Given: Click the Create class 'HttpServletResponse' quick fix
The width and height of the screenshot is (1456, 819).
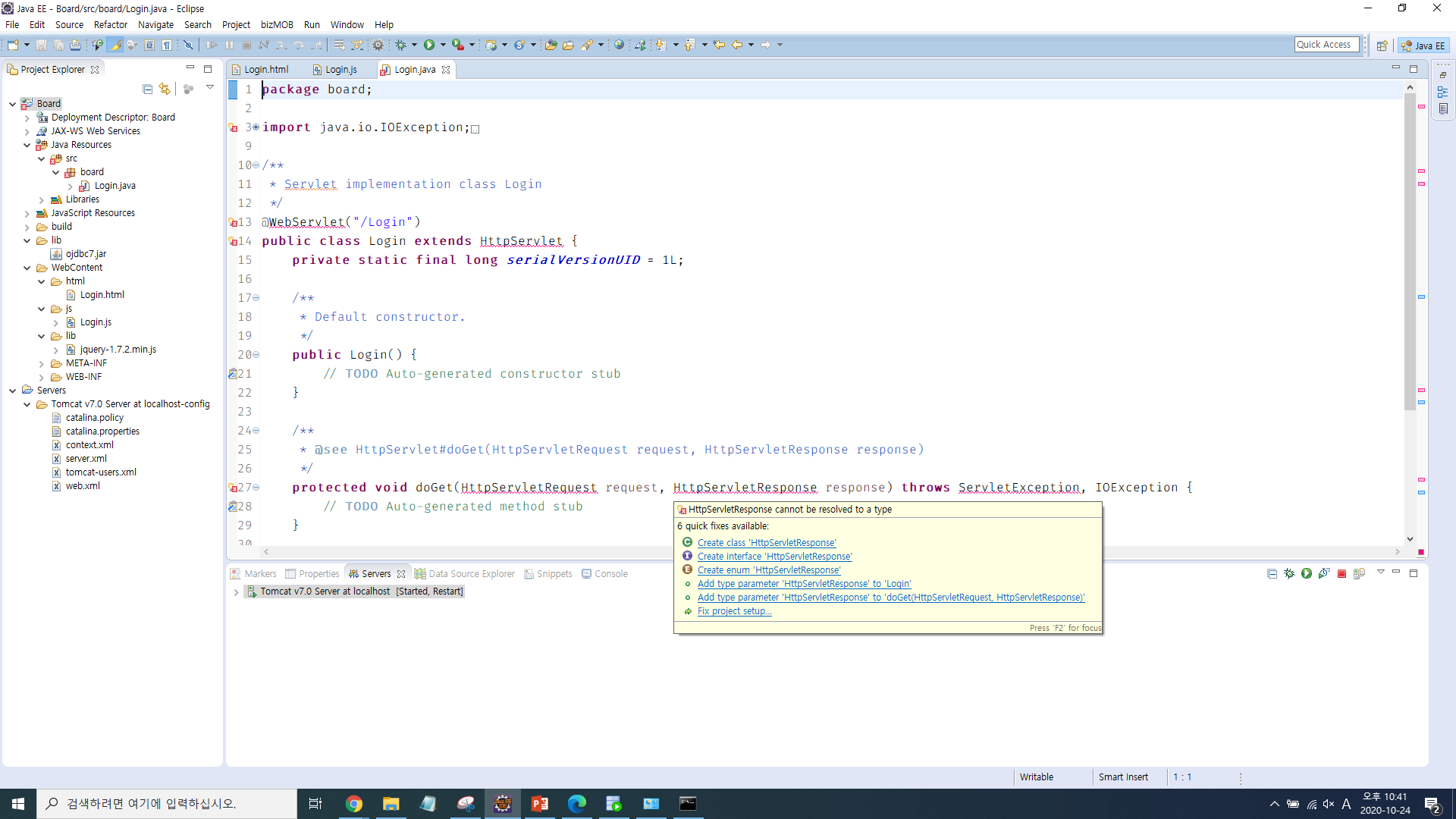Looking at the screenshot, I should [767, 543].
